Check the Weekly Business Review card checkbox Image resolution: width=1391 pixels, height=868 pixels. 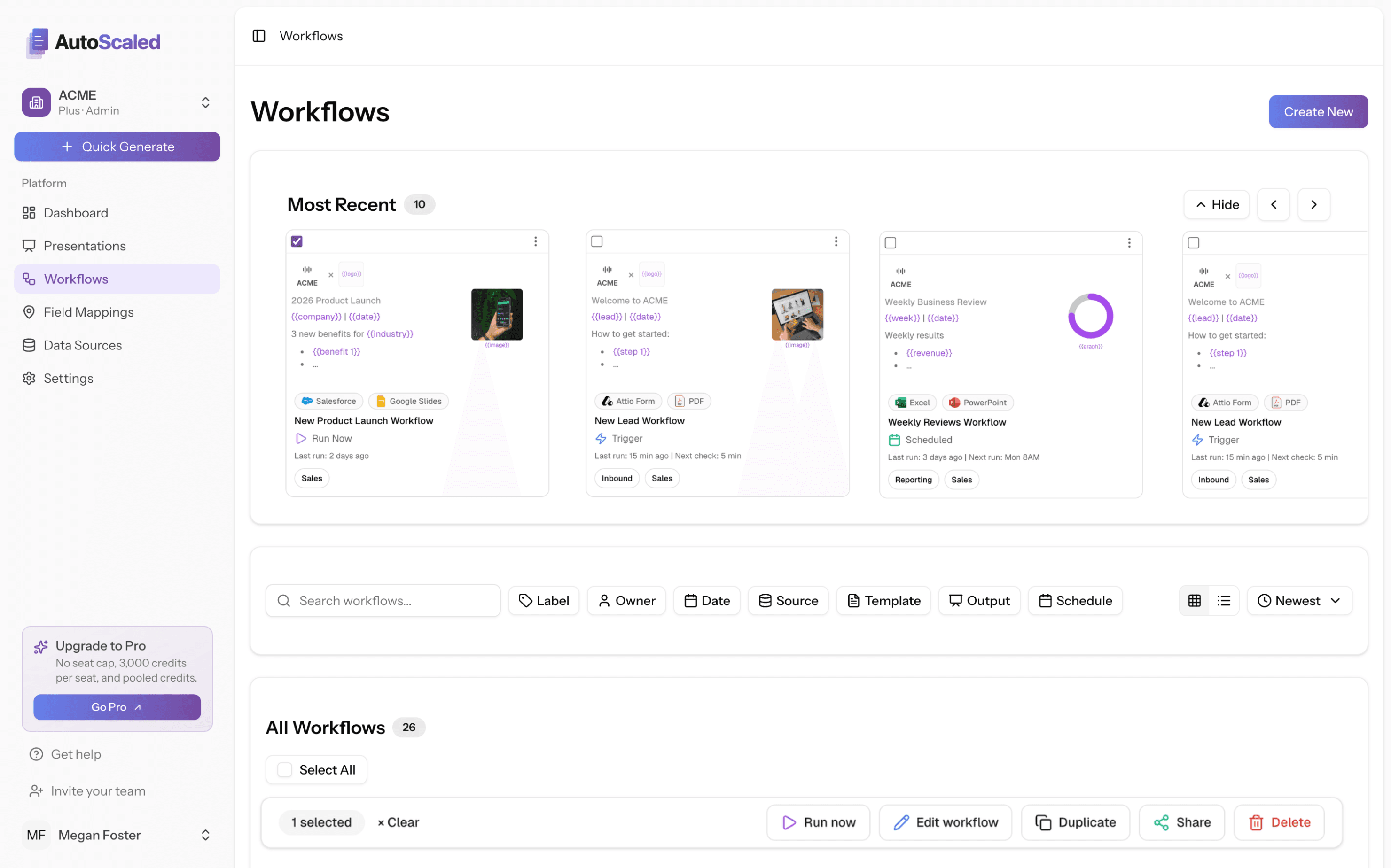[x=891, y=243]
